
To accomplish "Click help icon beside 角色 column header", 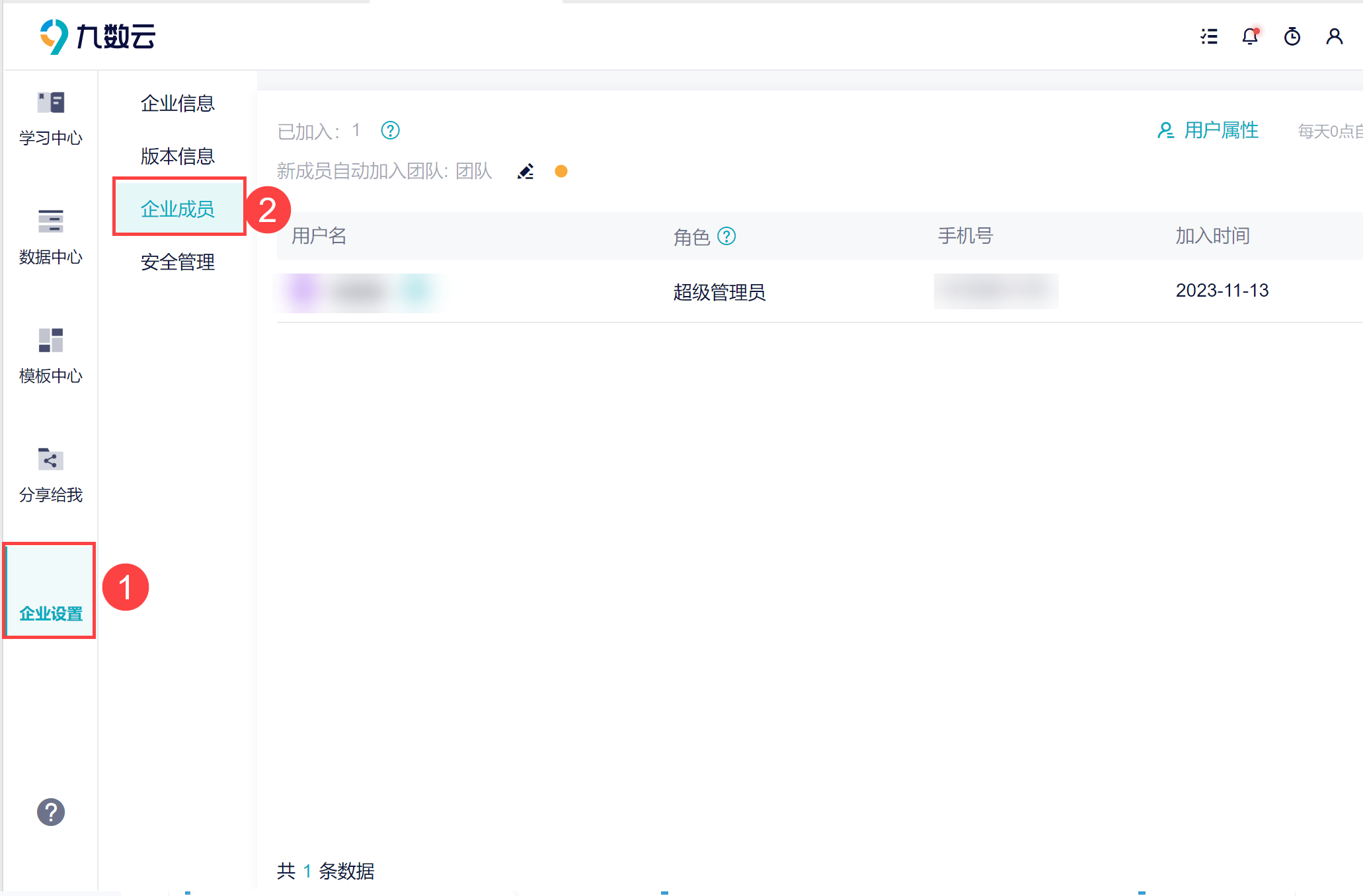I will coord(726,236).
